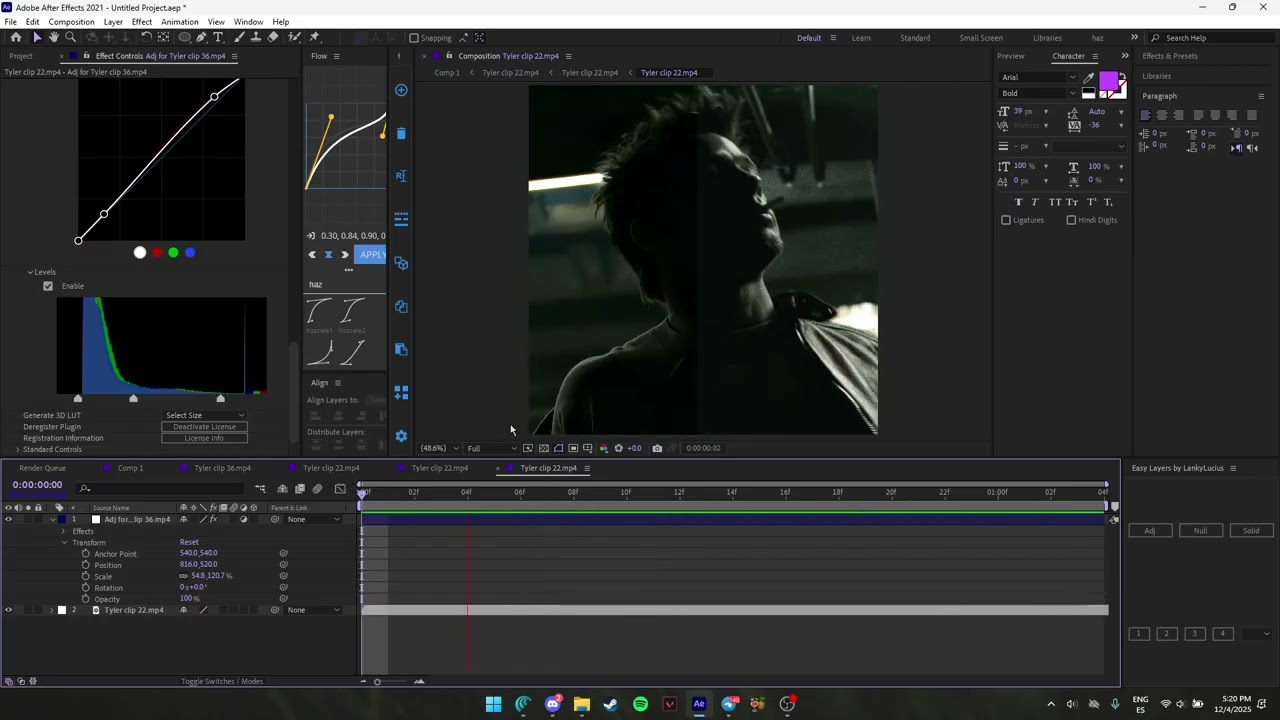Click the Opacity stopwatch icon

pos(85,599)
